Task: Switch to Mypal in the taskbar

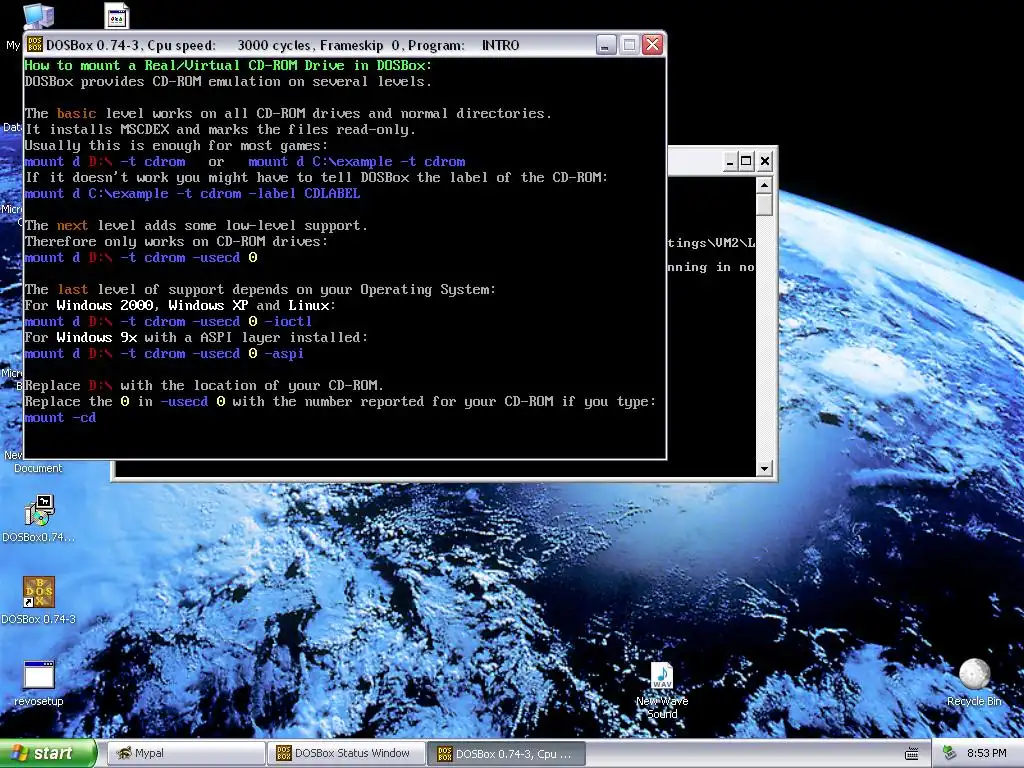Action: 185,753
